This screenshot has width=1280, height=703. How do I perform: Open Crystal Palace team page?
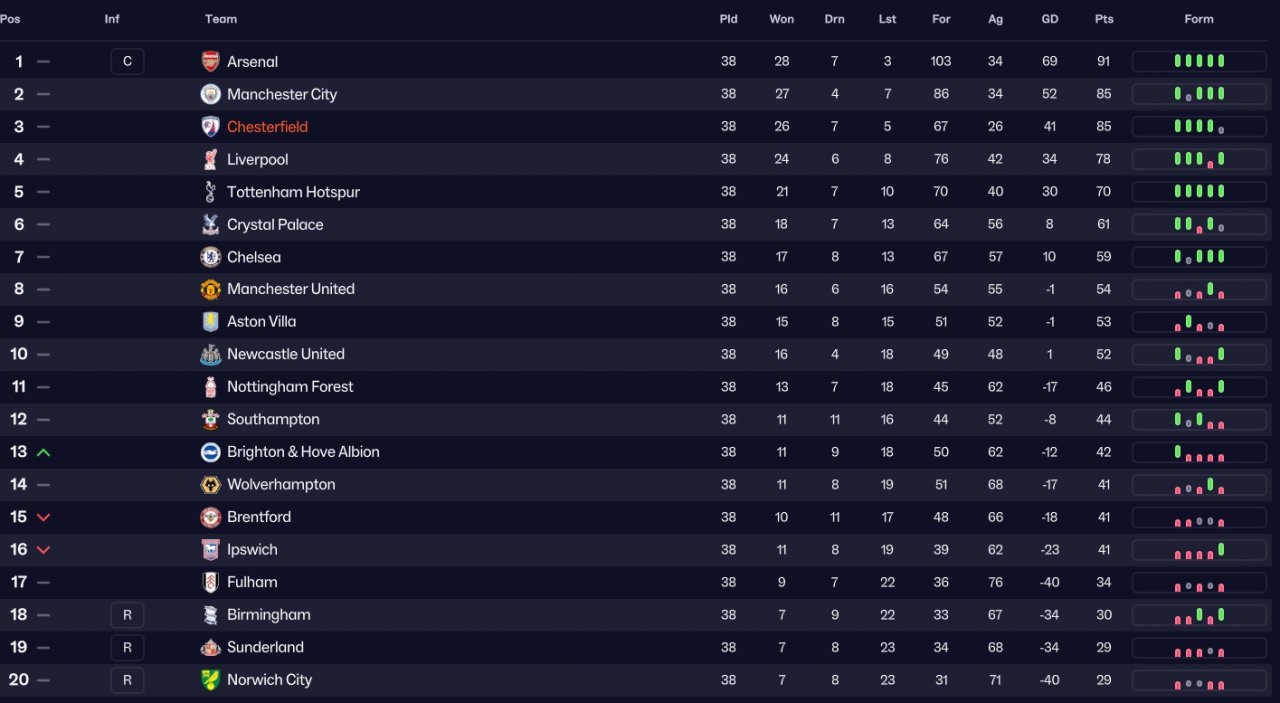click(x=275, y=225)
